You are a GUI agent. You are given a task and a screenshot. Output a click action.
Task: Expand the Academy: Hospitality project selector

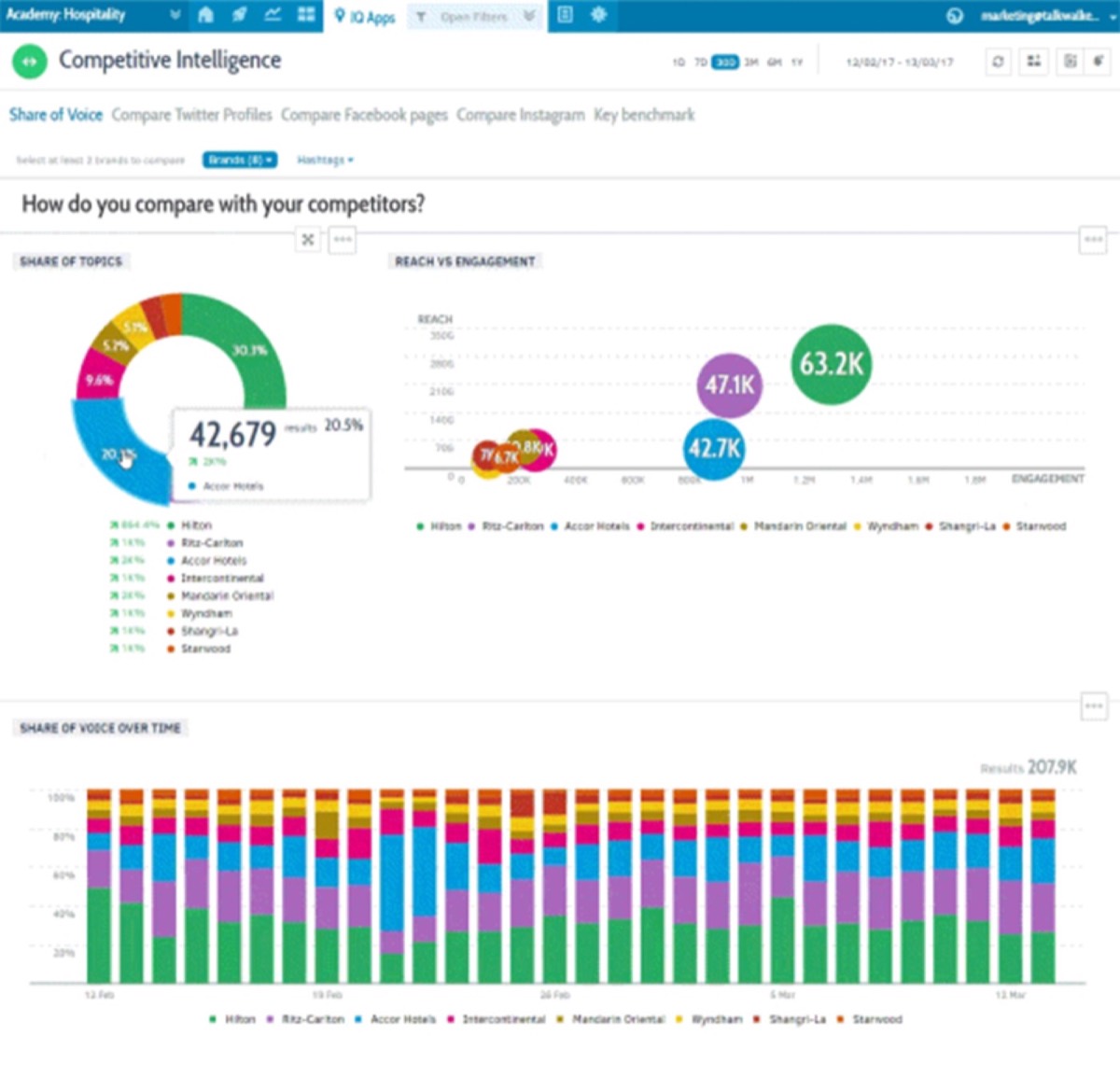[93, 15]
